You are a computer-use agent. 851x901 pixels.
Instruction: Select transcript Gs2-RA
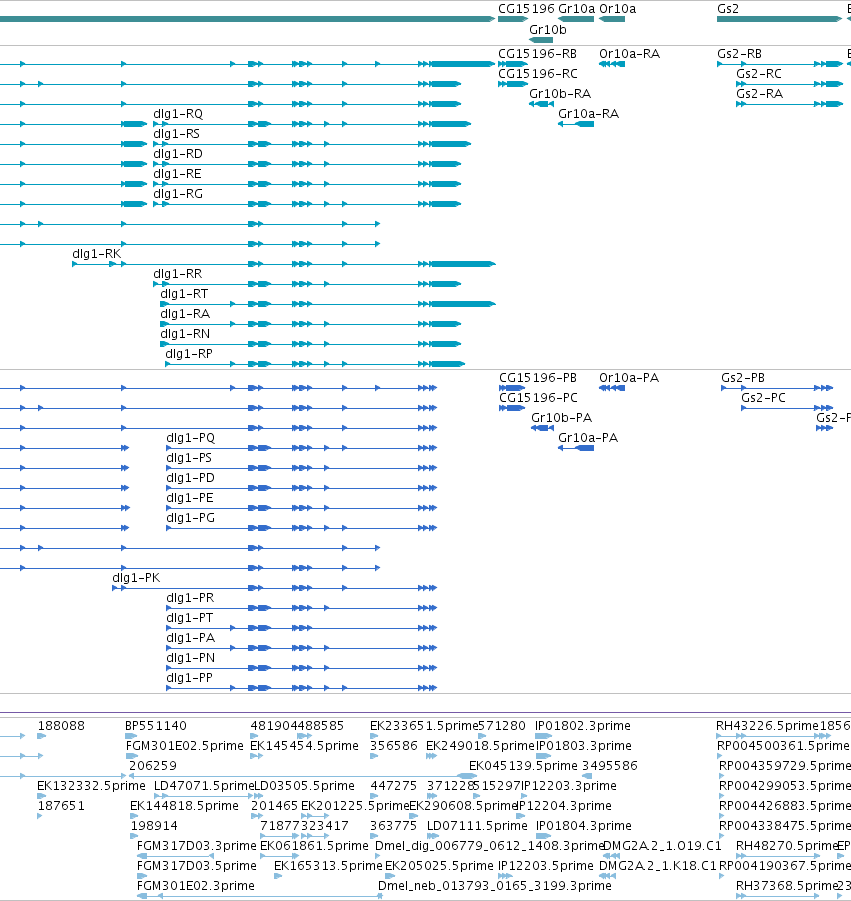coord(760,94)
